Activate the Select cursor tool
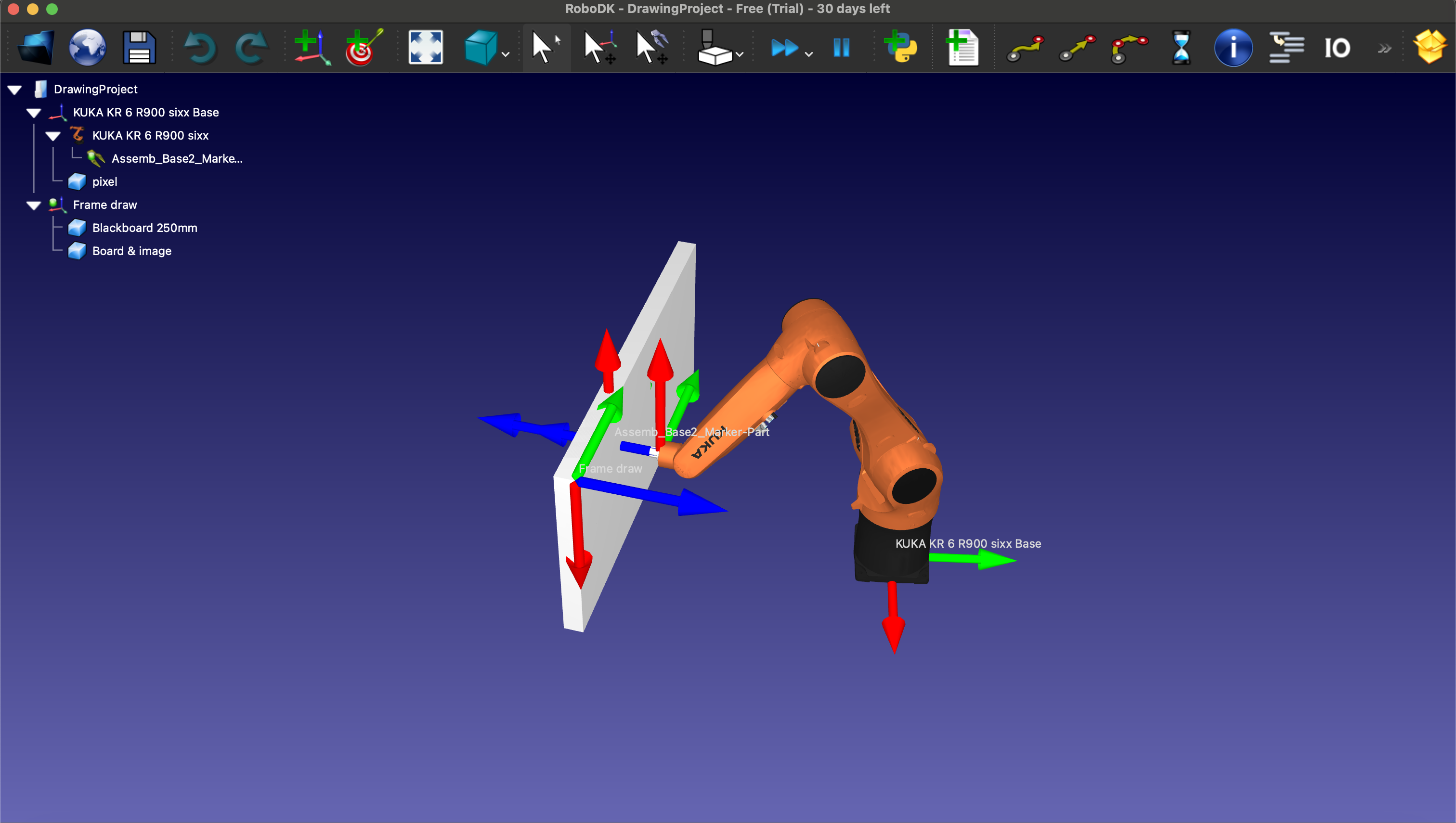The width and height of the screenshot is (1456, 823). click(x=546, y=48)
